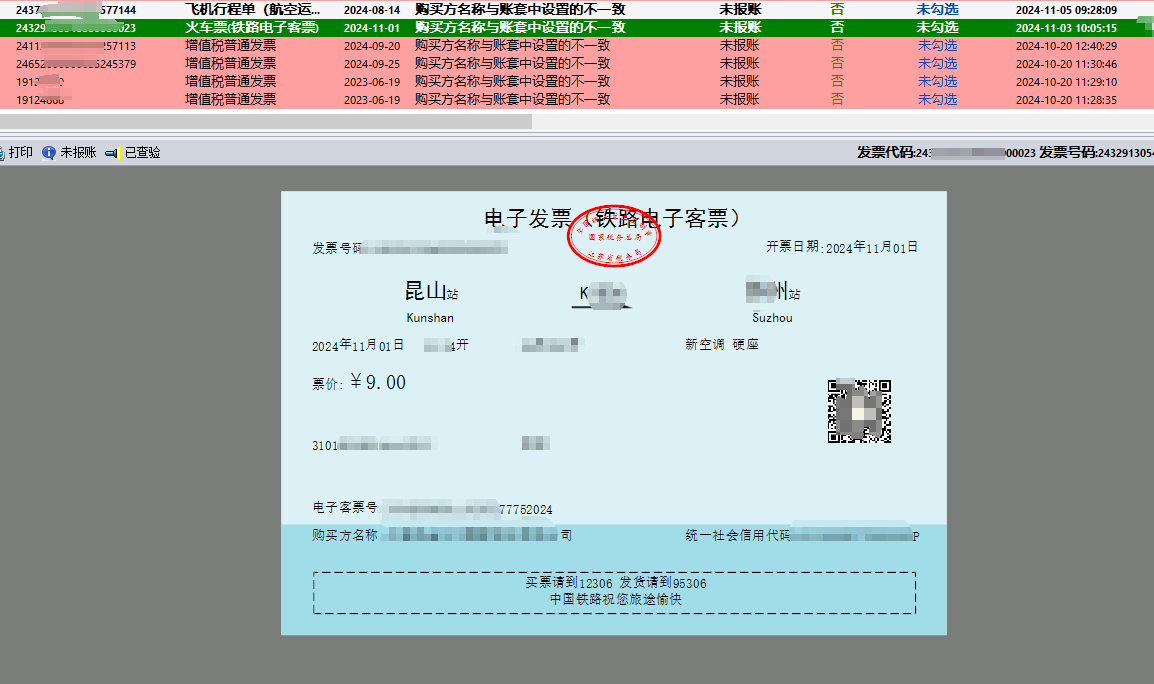
Task: Click the 统一社会信用代码 label on invoice
Action: pyautogui.click(x=737, y=535)
